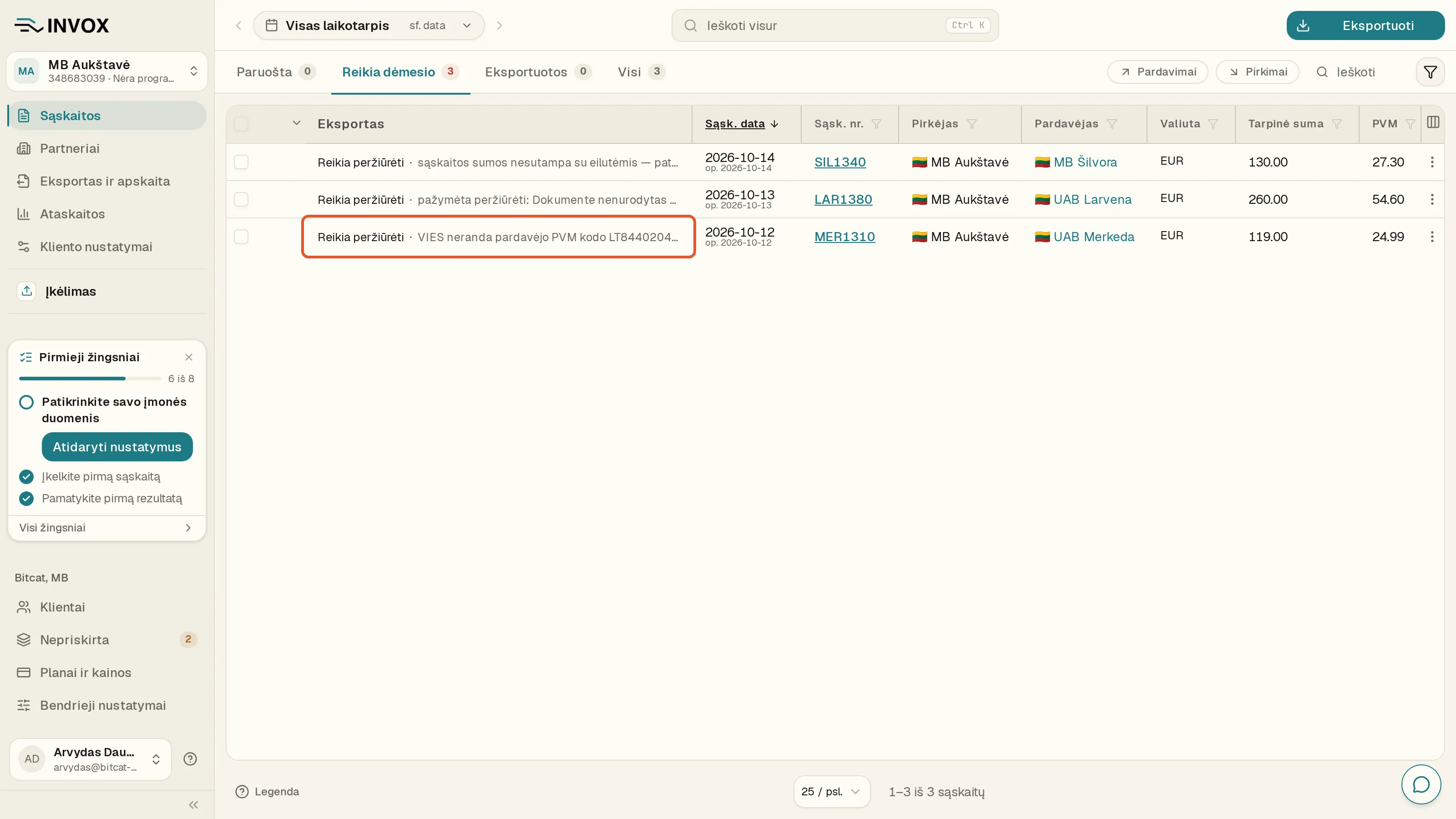The image size is (1456, 819).
Task: Tick the checkbox for invoice LAR1380
Action: (241, 200)
